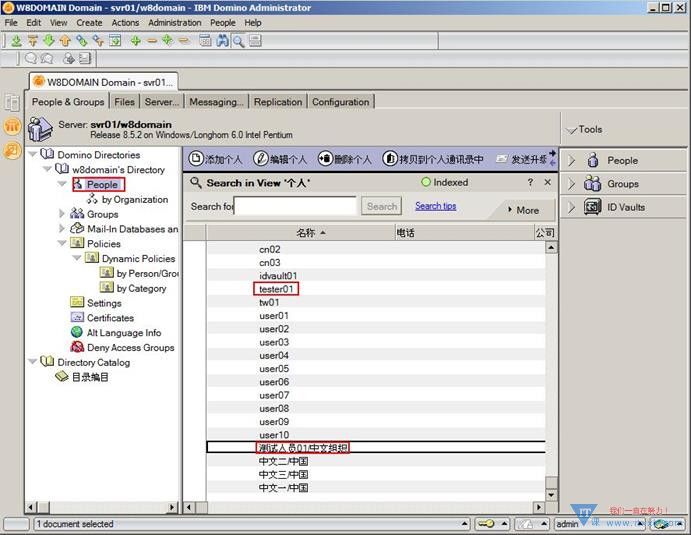This screenshot has height=535, width=691.
Task: Switch to the Replication tab
Action: pos(278,102)
